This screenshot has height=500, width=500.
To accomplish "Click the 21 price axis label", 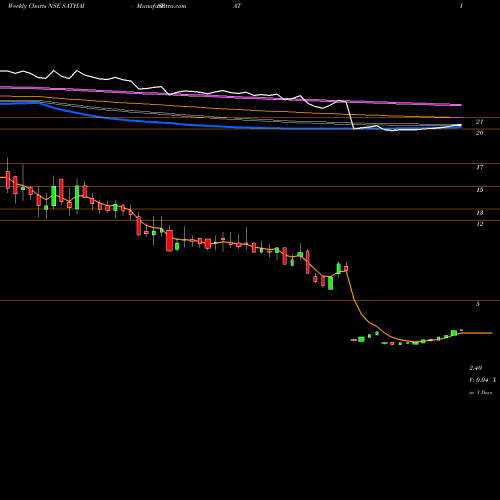I will (x=479, y=122).
